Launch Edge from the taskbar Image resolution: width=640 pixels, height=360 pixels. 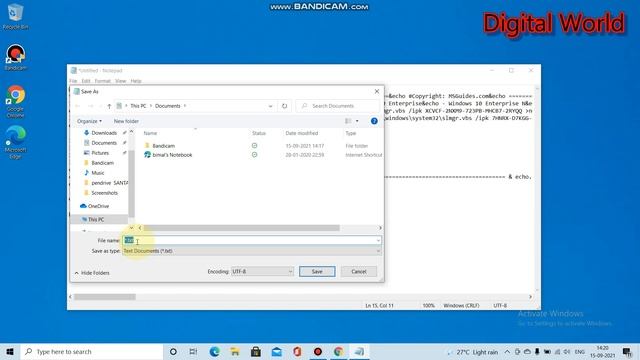(x=214, y=351)
